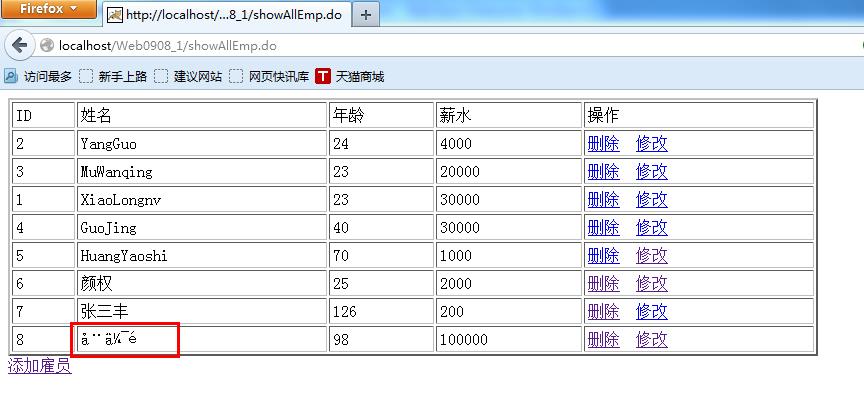This screenshot has width=864, height=406.
Task: Delete employee 张三丰 via 删除
Action: point(603,312)
